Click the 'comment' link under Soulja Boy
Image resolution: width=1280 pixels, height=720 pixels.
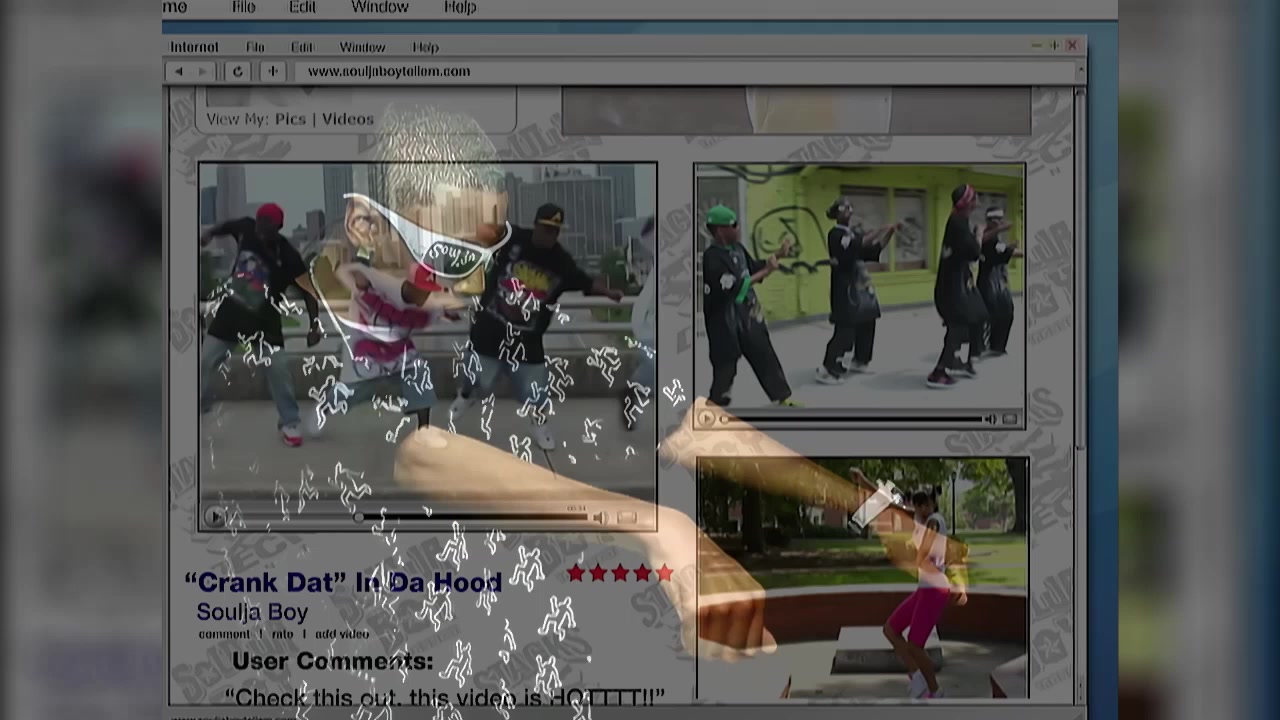point(223,634)
